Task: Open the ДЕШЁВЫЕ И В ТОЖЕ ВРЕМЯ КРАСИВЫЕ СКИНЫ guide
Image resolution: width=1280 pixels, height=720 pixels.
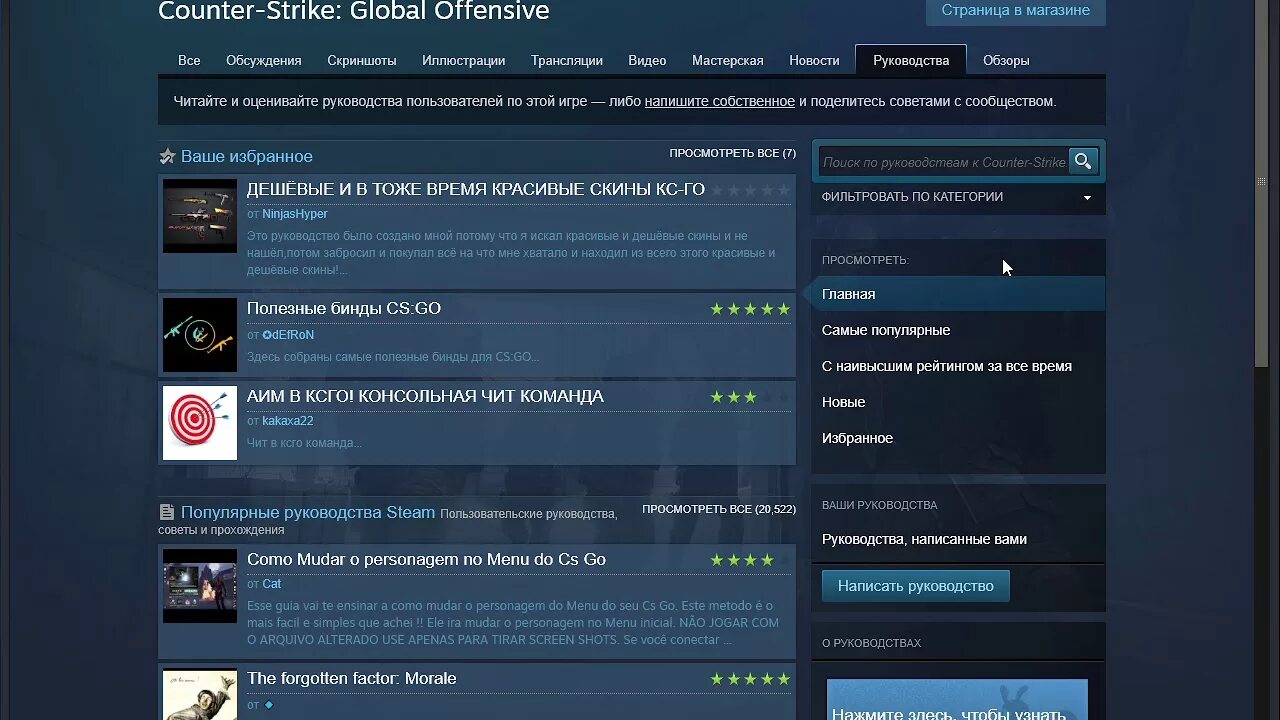Action: 476,189
